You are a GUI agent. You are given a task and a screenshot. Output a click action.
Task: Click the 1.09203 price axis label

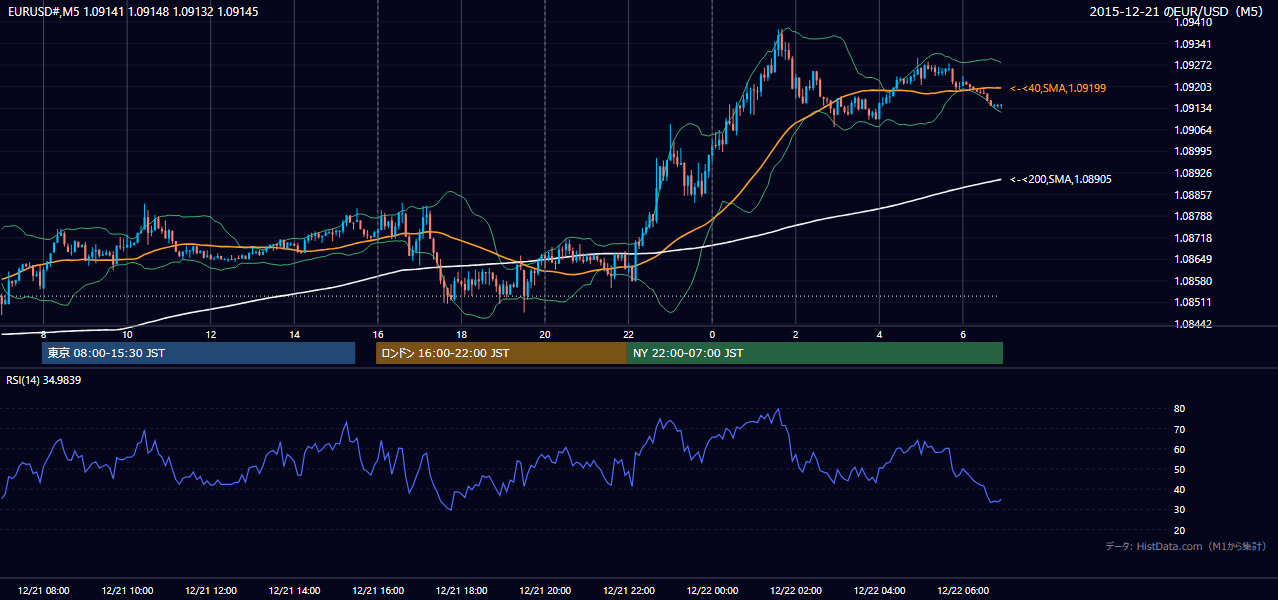[x=1193, y=87]
